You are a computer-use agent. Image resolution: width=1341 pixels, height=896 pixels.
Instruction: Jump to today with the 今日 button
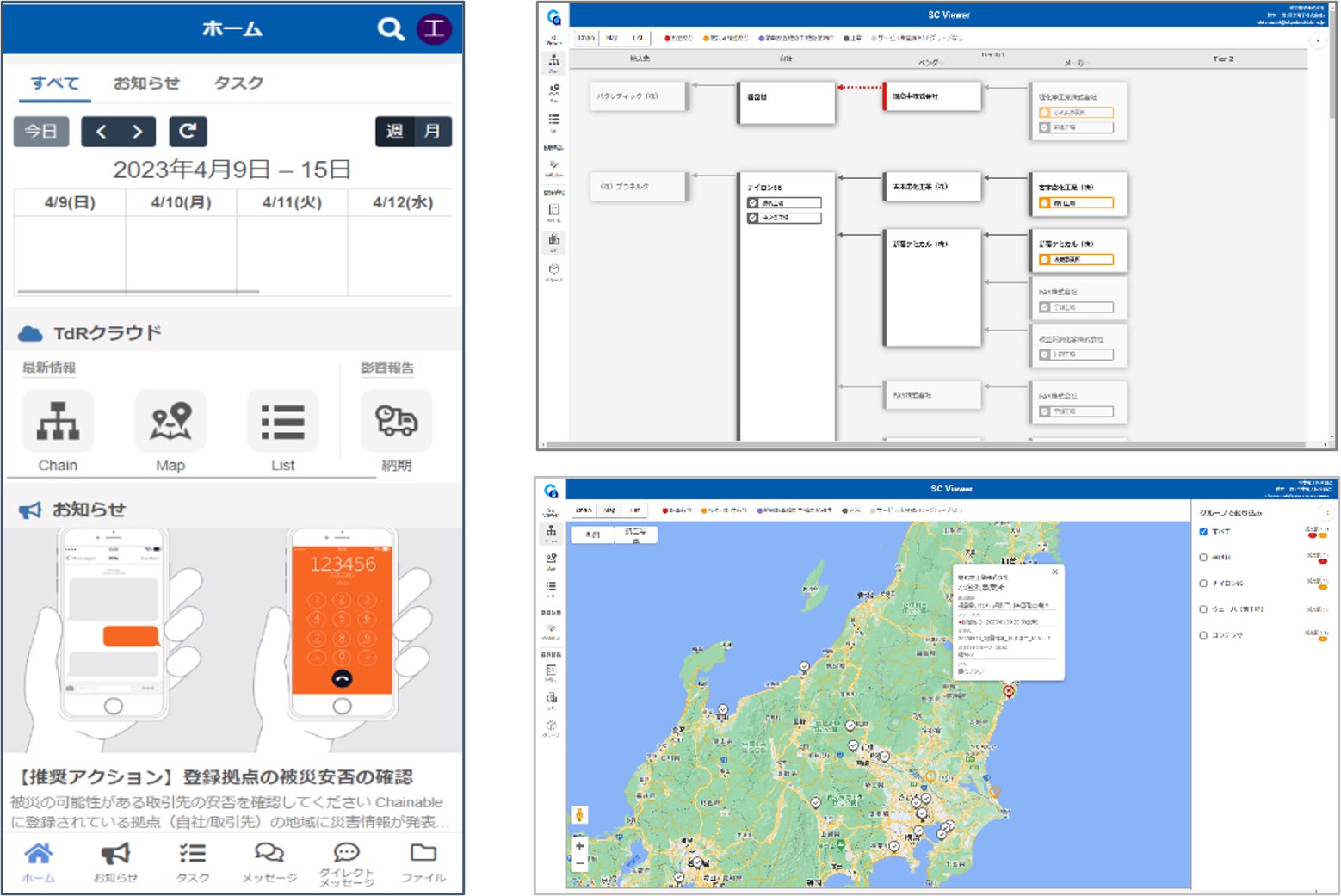(41, 131)
